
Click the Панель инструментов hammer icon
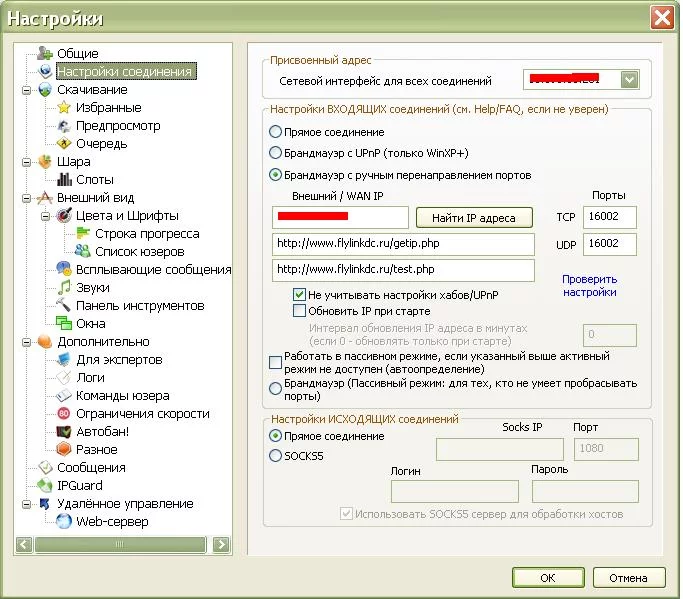pos(64,305)
